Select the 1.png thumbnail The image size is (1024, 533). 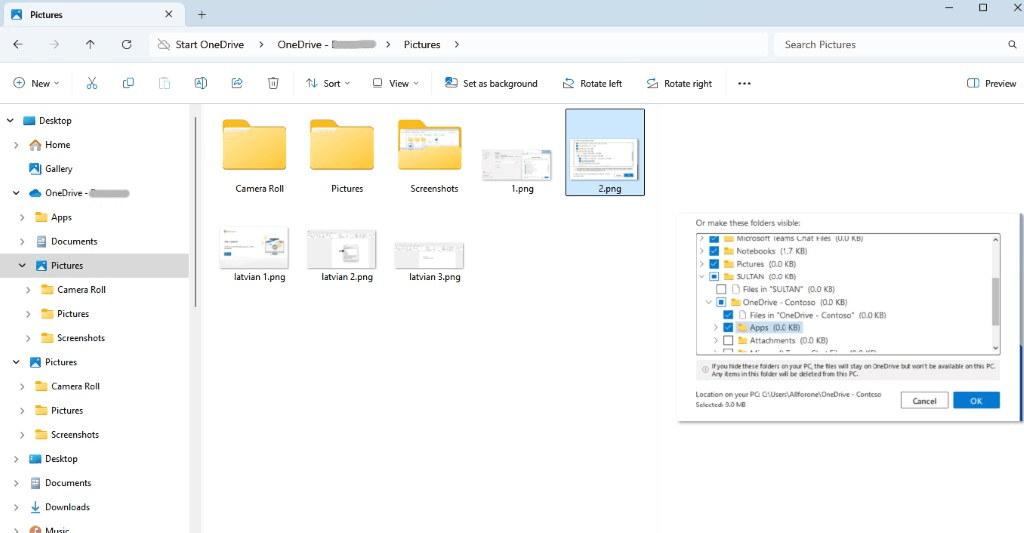[x=517, y=165]
